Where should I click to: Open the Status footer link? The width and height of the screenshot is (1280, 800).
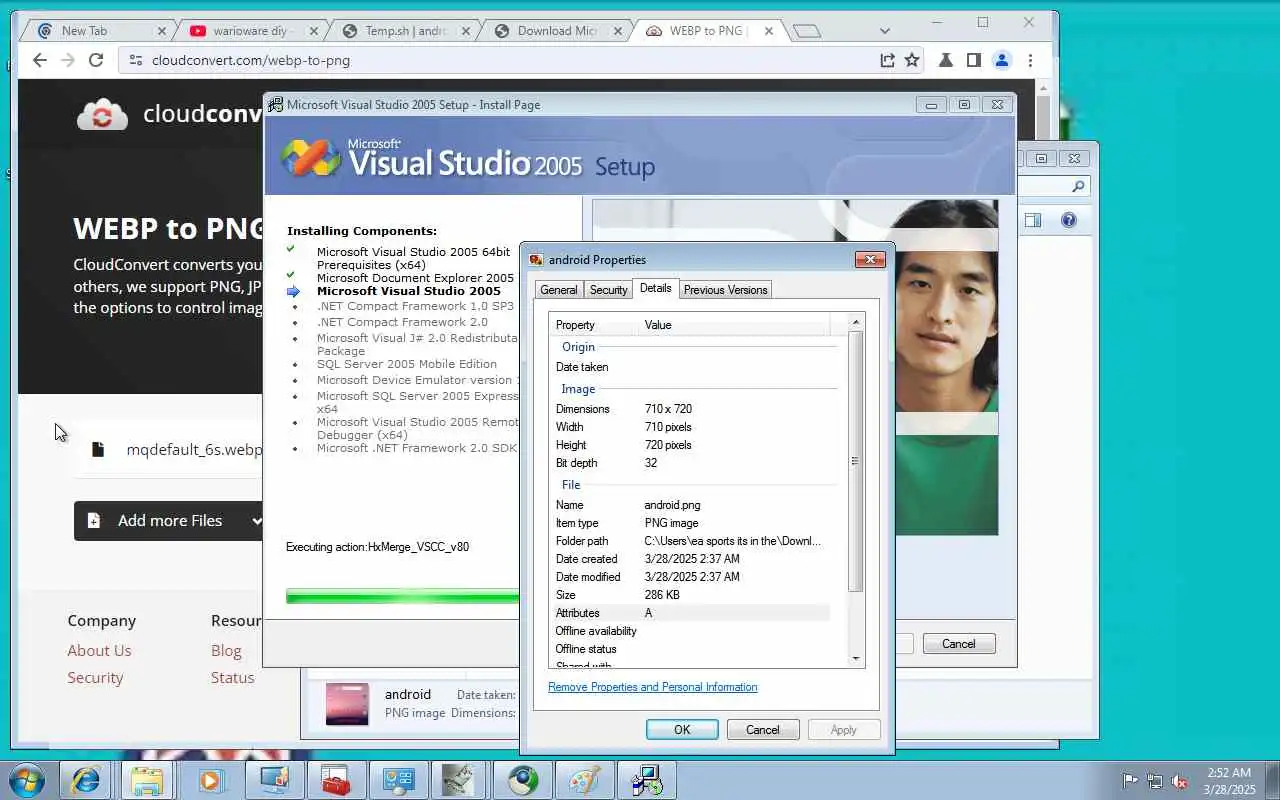pos(232,677)
